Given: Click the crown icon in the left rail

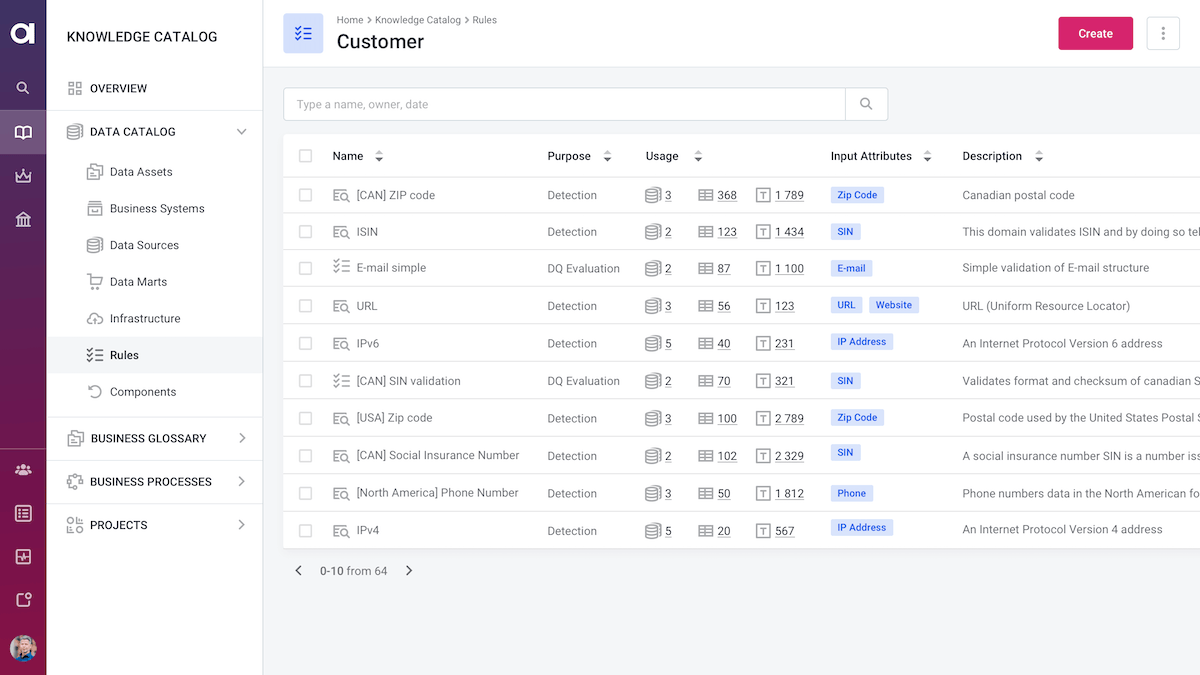Looking at the screenshot, I should point(23,176).
